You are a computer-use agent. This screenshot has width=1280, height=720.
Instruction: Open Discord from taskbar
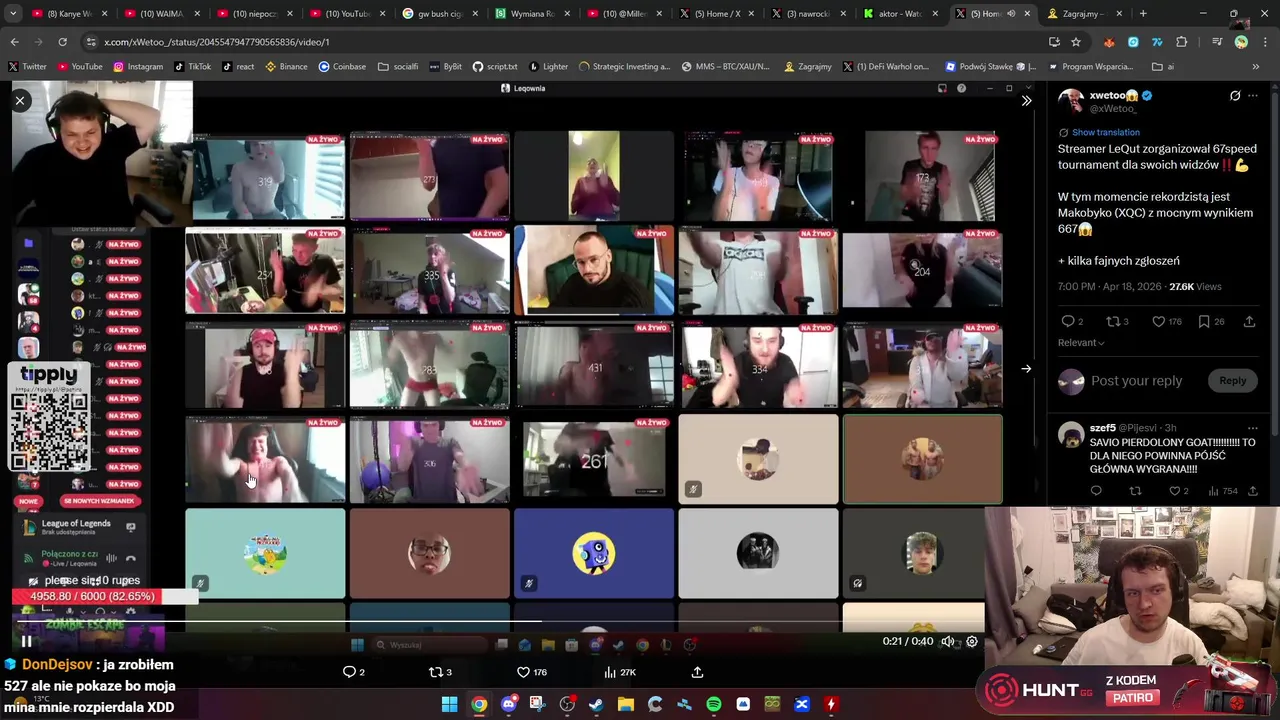508,705
